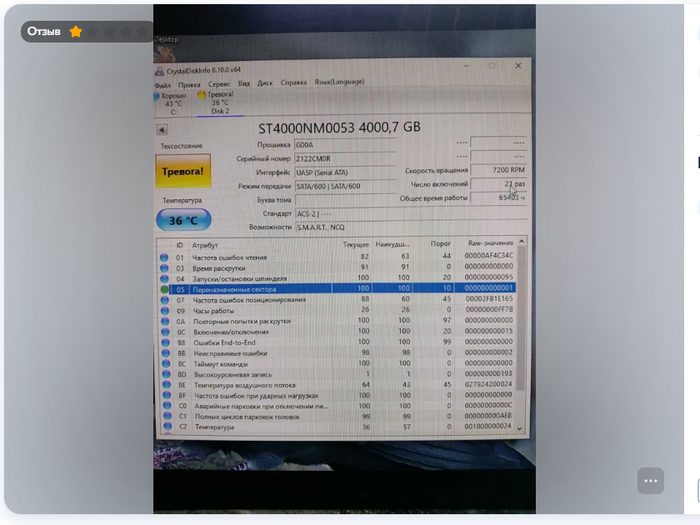Select the Запуски/остановки шпинделя row
This screenshot has width=700, height=525.
point(337,278)
